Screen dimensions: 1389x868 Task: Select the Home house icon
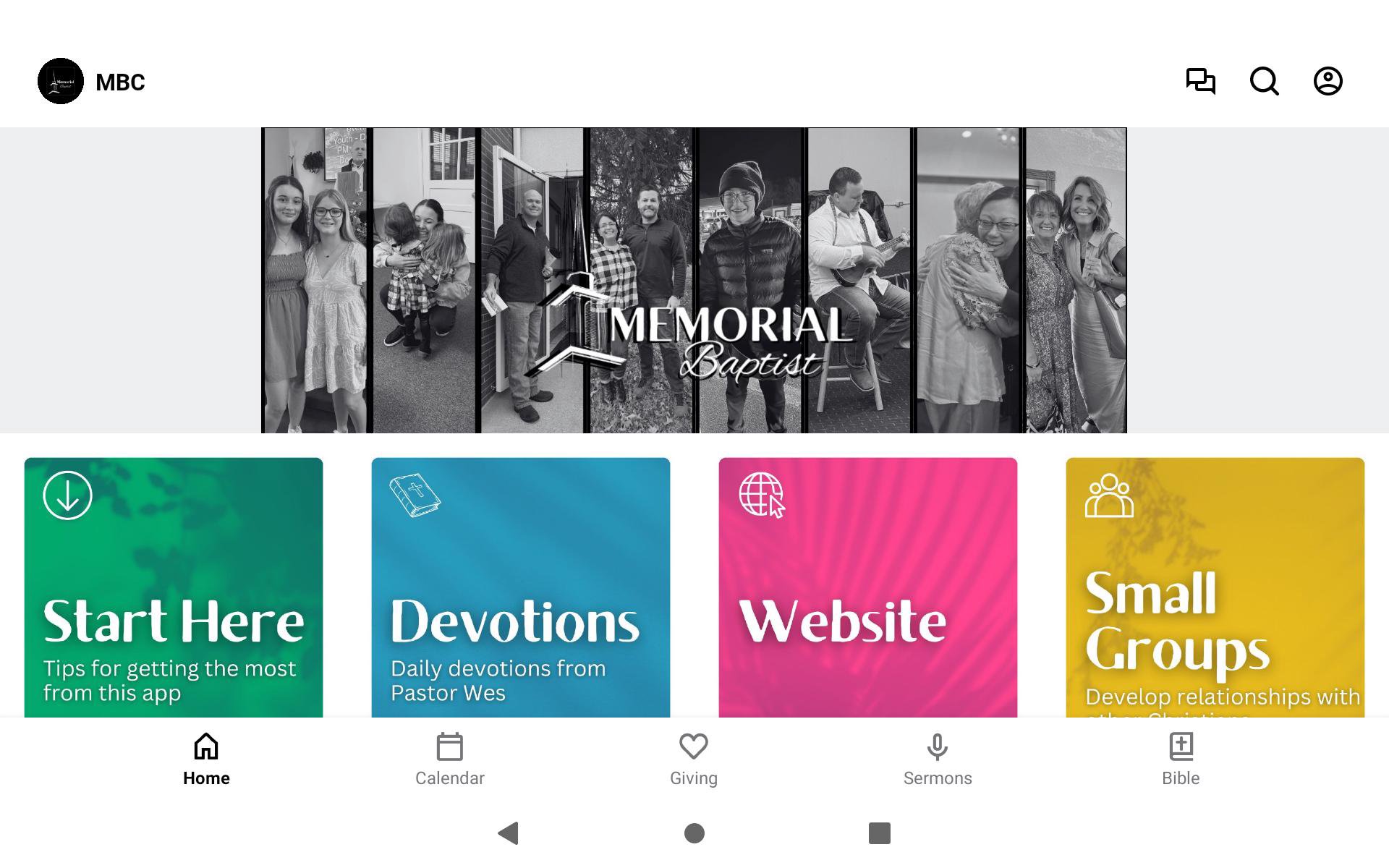coord(206,746)
